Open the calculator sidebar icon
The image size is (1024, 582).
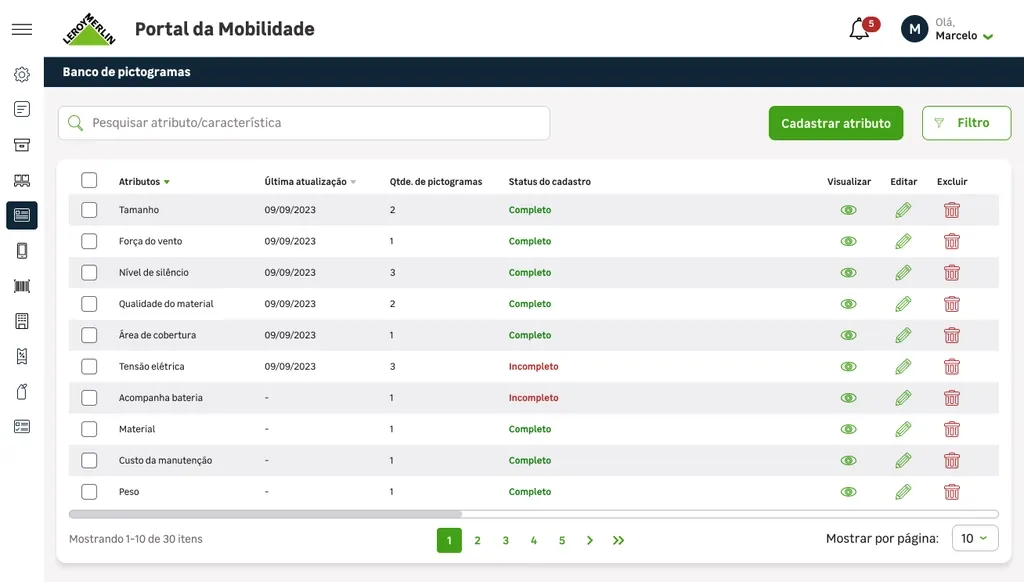pos(22,321)
